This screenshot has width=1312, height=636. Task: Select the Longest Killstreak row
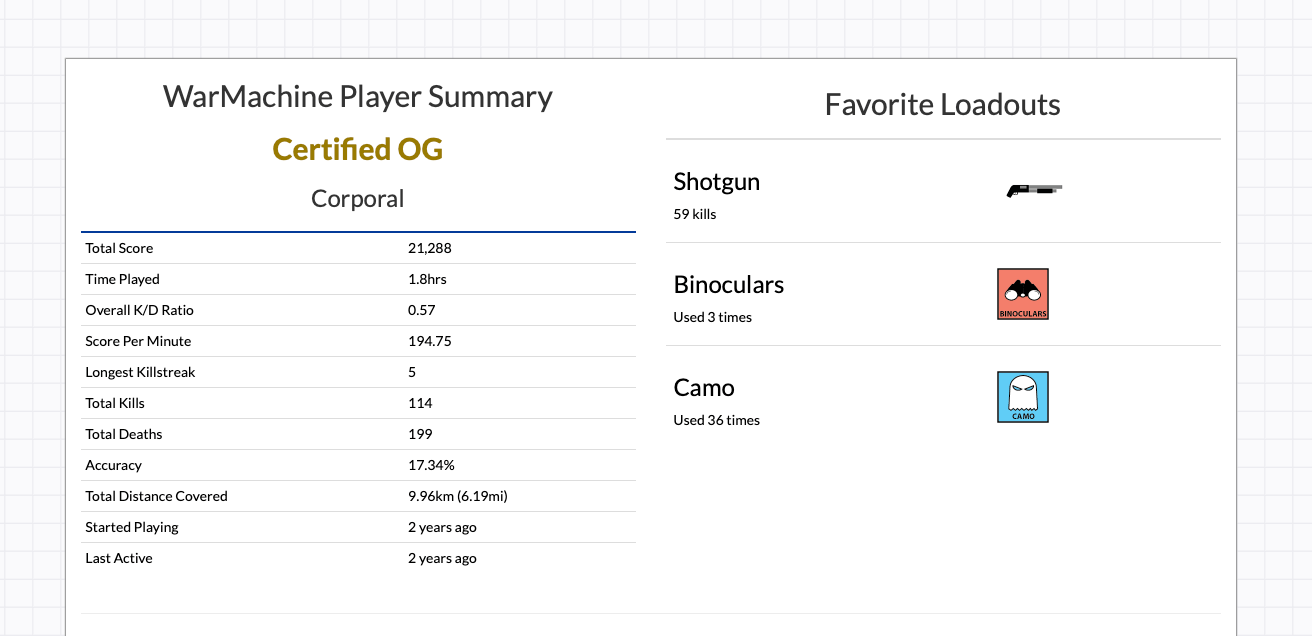[358, 372]
